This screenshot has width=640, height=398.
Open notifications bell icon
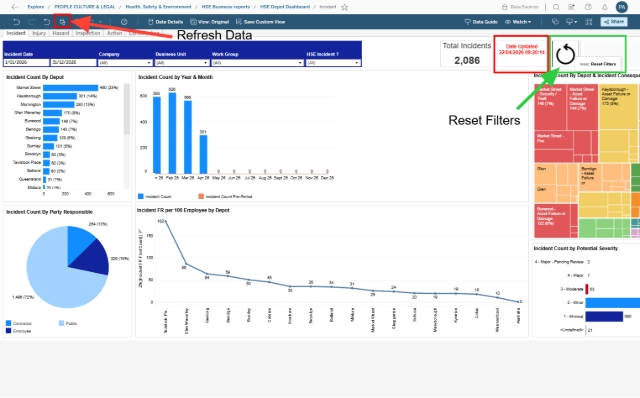pos(604,7)
